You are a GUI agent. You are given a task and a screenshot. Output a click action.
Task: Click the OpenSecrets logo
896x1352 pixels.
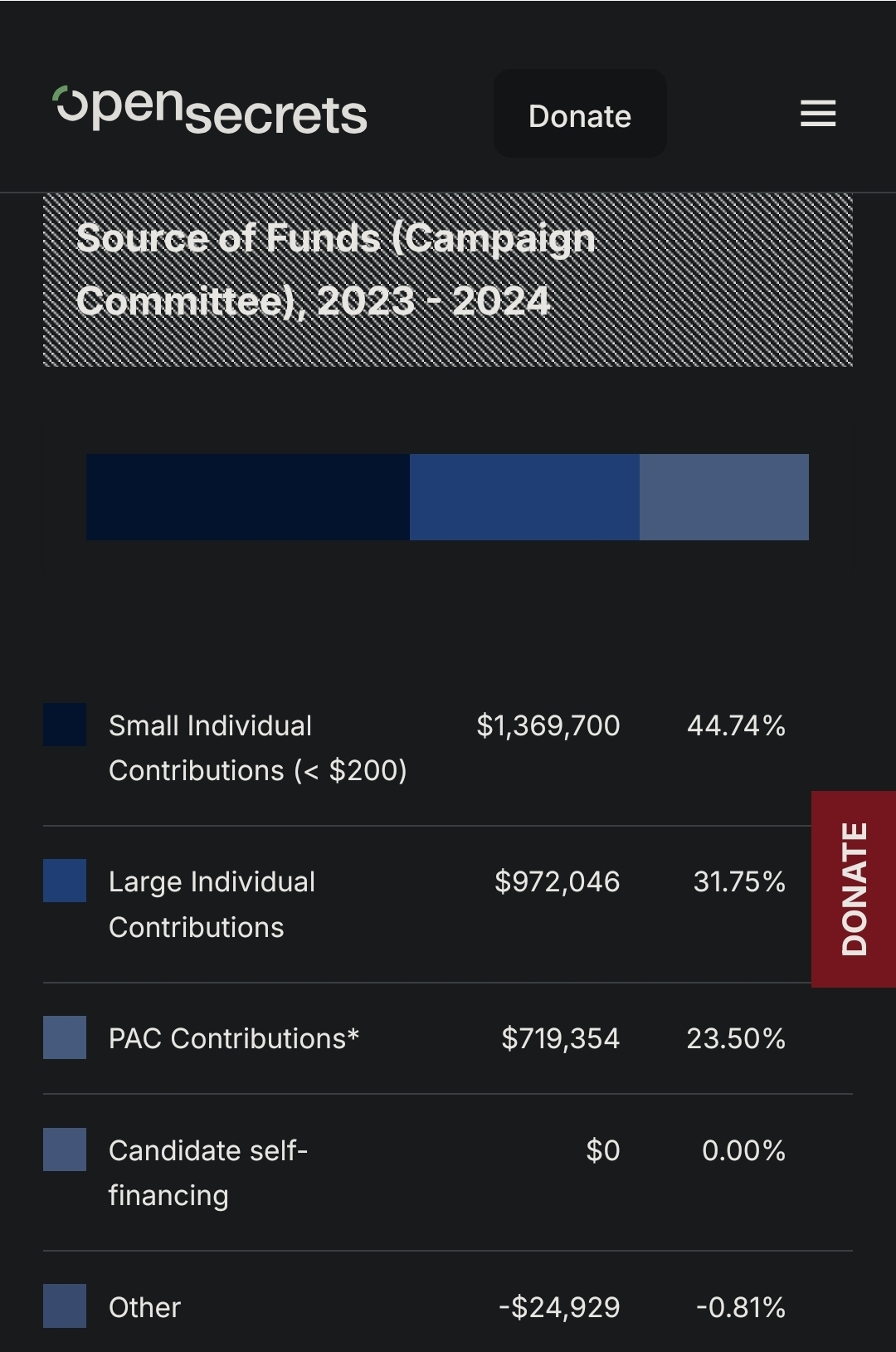(x=210, y=110)
